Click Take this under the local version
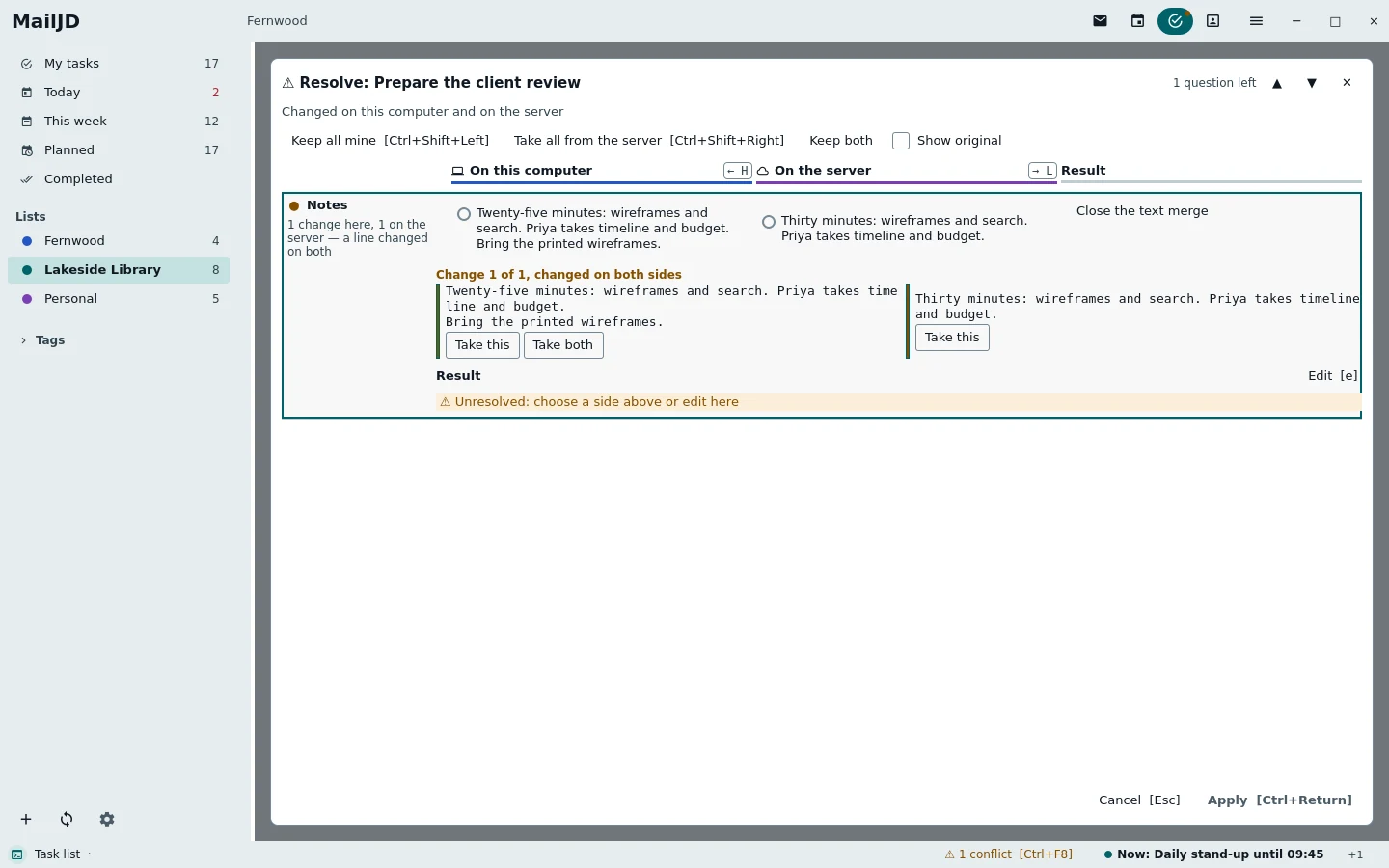Image resolution: width=1389 pixels, height=868 pixels. click(482, 345)
